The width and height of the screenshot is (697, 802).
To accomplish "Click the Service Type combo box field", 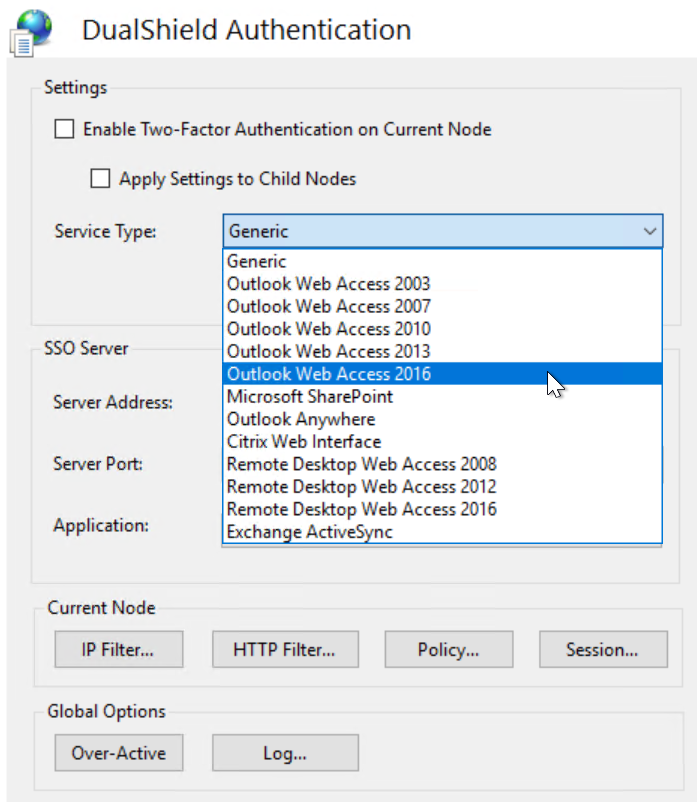I will (430, 232).
